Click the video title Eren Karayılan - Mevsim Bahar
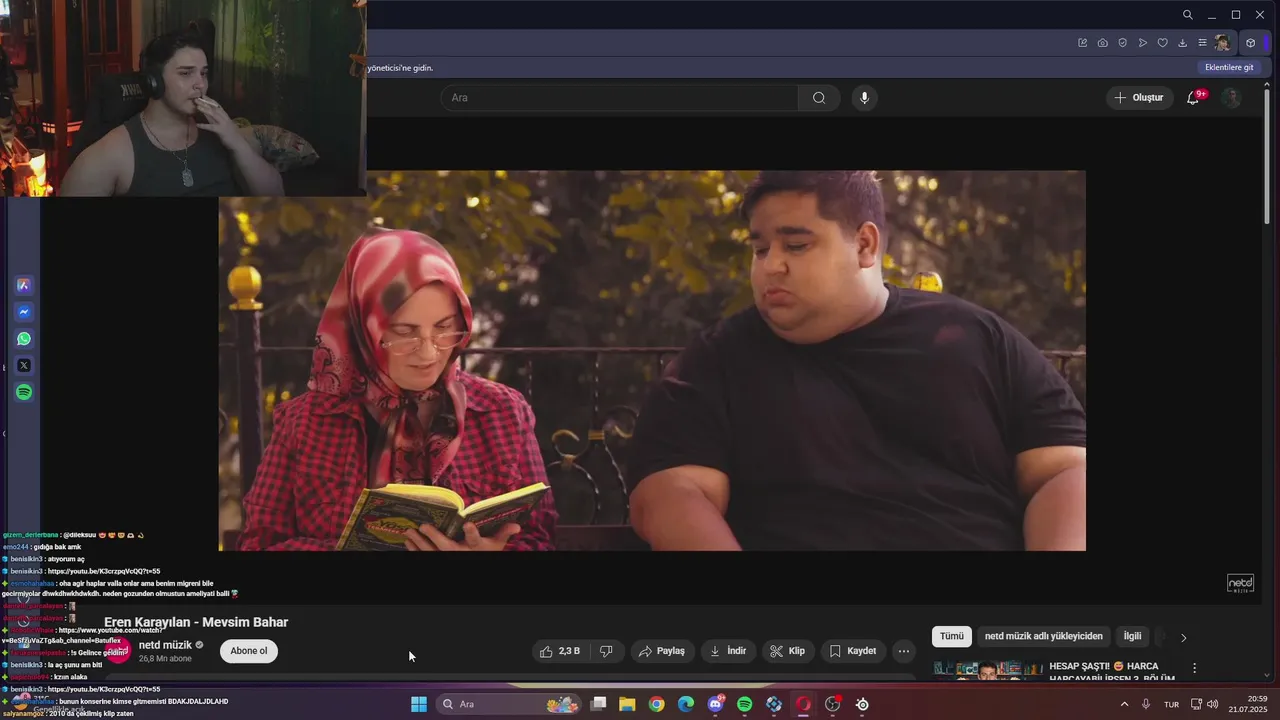The width and height of the screenshot is (1280, 720). click(196, 622)
